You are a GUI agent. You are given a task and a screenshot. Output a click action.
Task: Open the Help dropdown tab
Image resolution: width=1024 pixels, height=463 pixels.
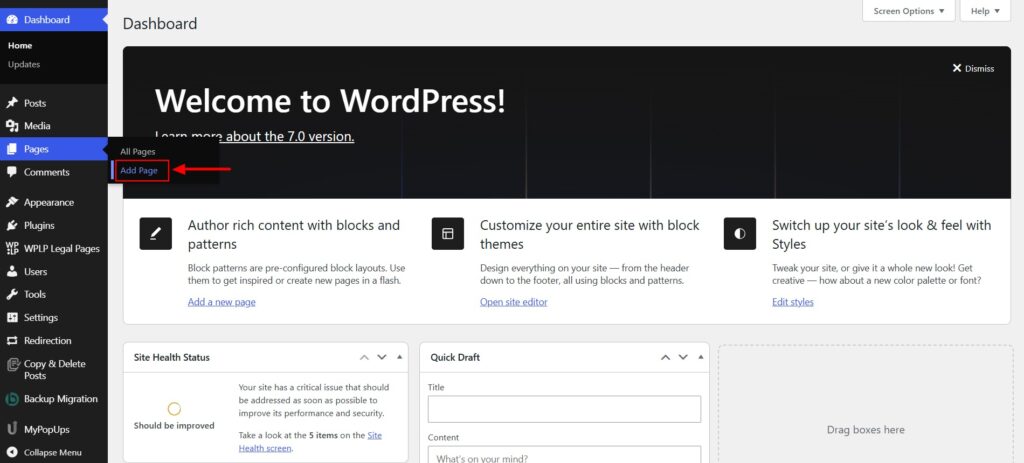click(985, 11)
